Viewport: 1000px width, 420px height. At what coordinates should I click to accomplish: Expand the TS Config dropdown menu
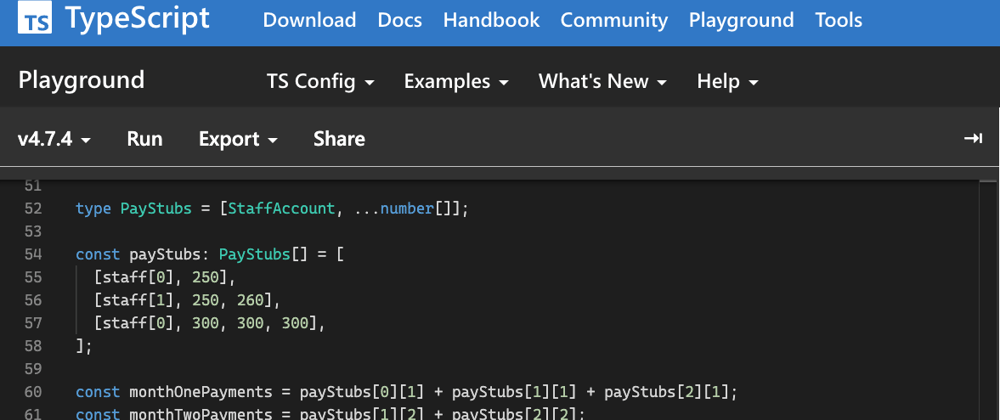(x=320, y=82)
